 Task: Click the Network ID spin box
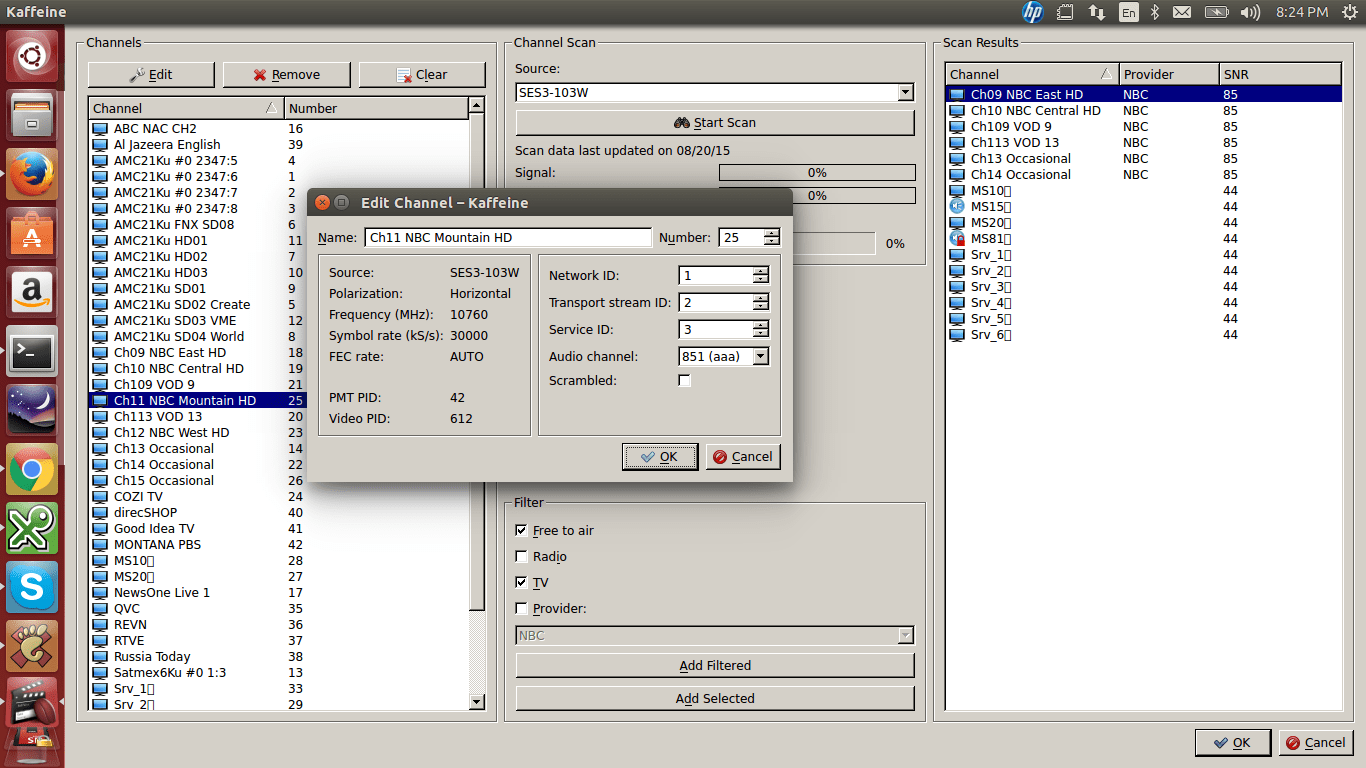pyautogui.click(x=724, y=276)
